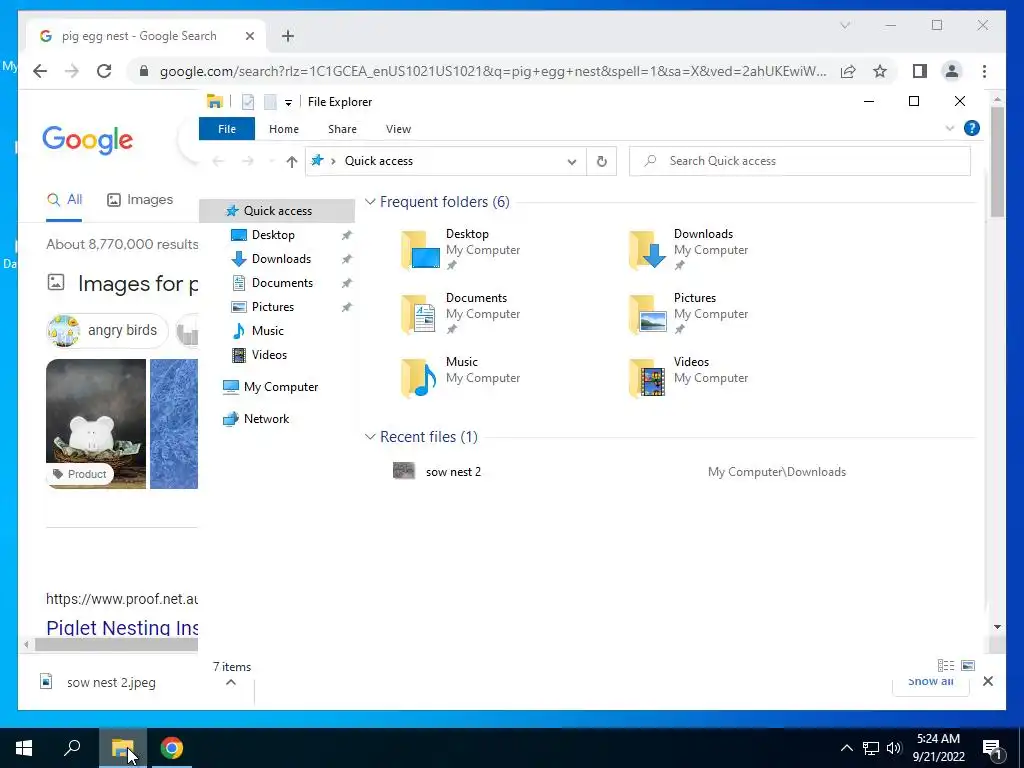The height and width of the screenshot is (768, 1024).
Task: Collapse the Frequent folders group
Action: (370, 202)
